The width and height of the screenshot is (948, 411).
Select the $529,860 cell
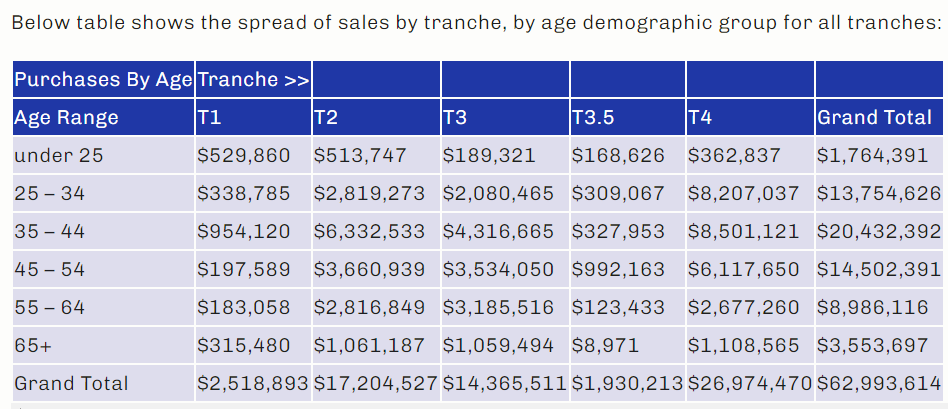pyautogui.click(x=253, y=155)
